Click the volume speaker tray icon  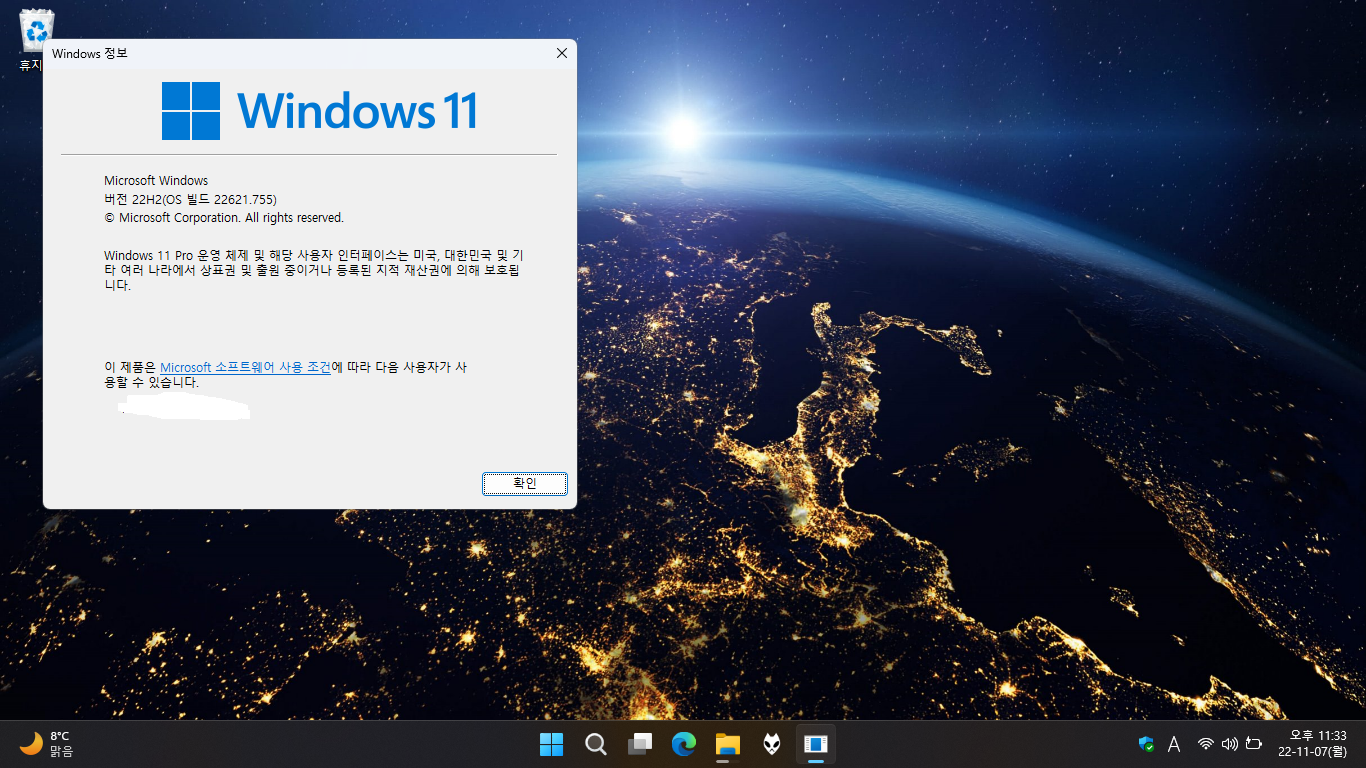tap(1230, 744)
